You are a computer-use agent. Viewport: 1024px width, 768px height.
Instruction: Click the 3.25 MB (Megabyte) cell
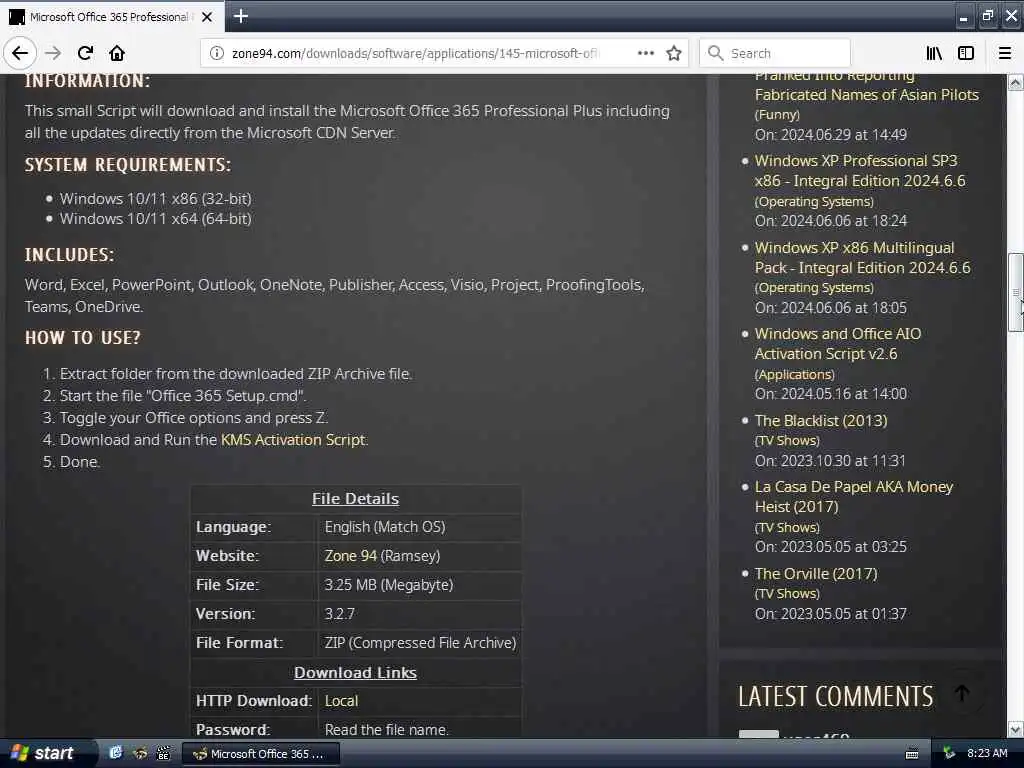(389, 584)
